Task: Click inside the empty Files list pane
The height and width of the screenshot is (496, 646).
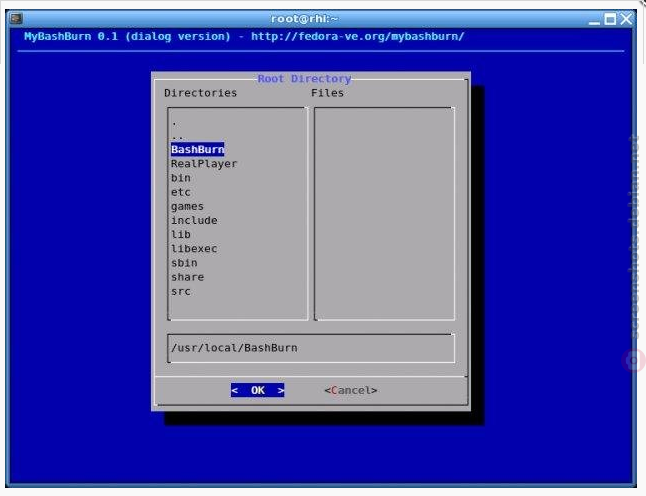Action: click(384, 213)
